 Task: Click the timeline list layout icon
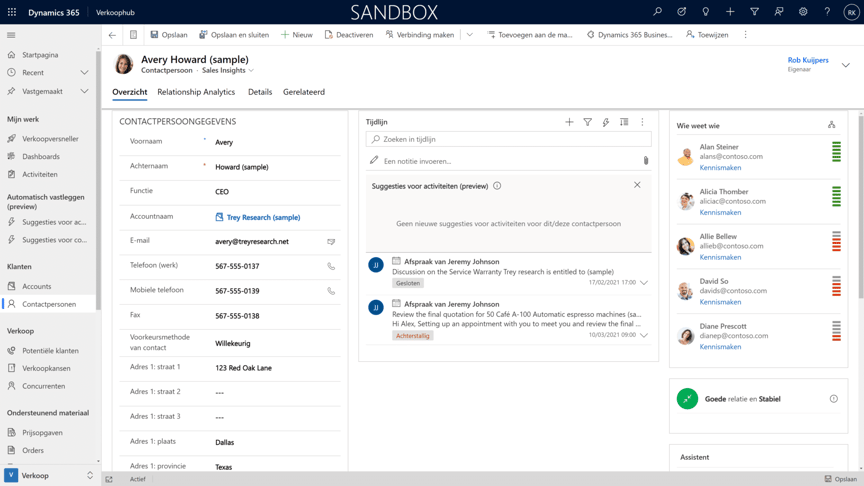pos(624,122)
